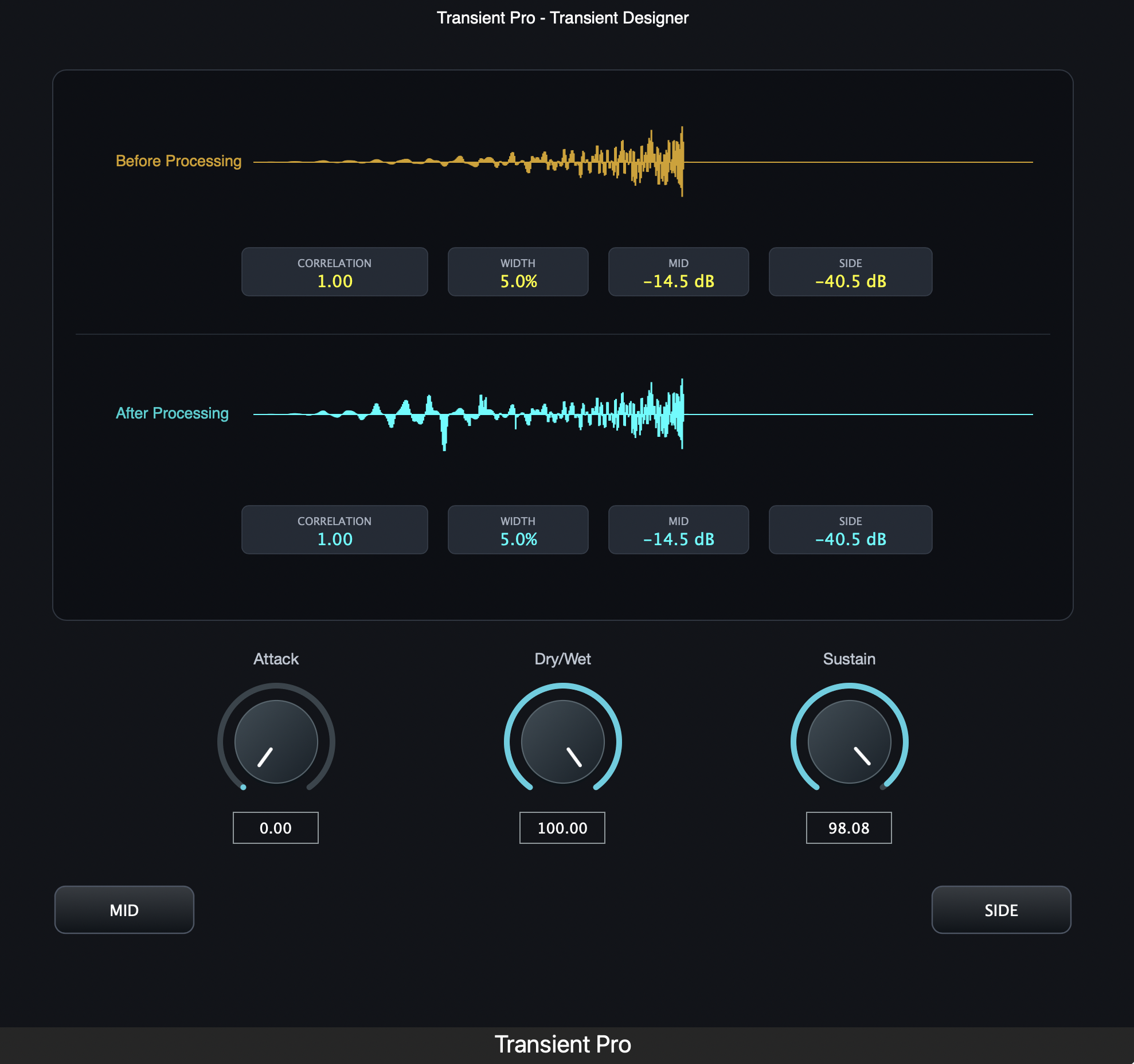The image size is (1134, 1064).
Task: Select the Dry/Wet value field showing 100.00
Action: click(562, 828)
